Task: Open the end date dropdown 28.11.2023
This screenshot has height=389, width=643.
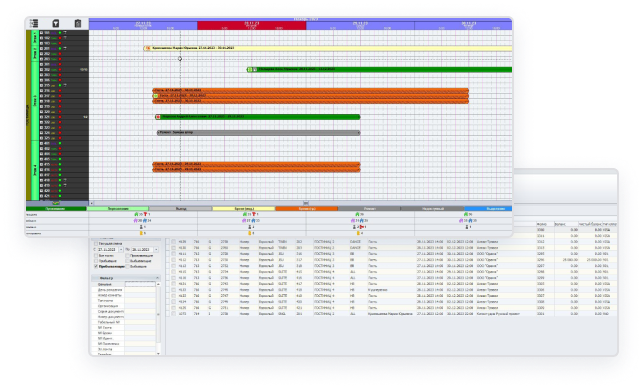Action: click(156, 250)
